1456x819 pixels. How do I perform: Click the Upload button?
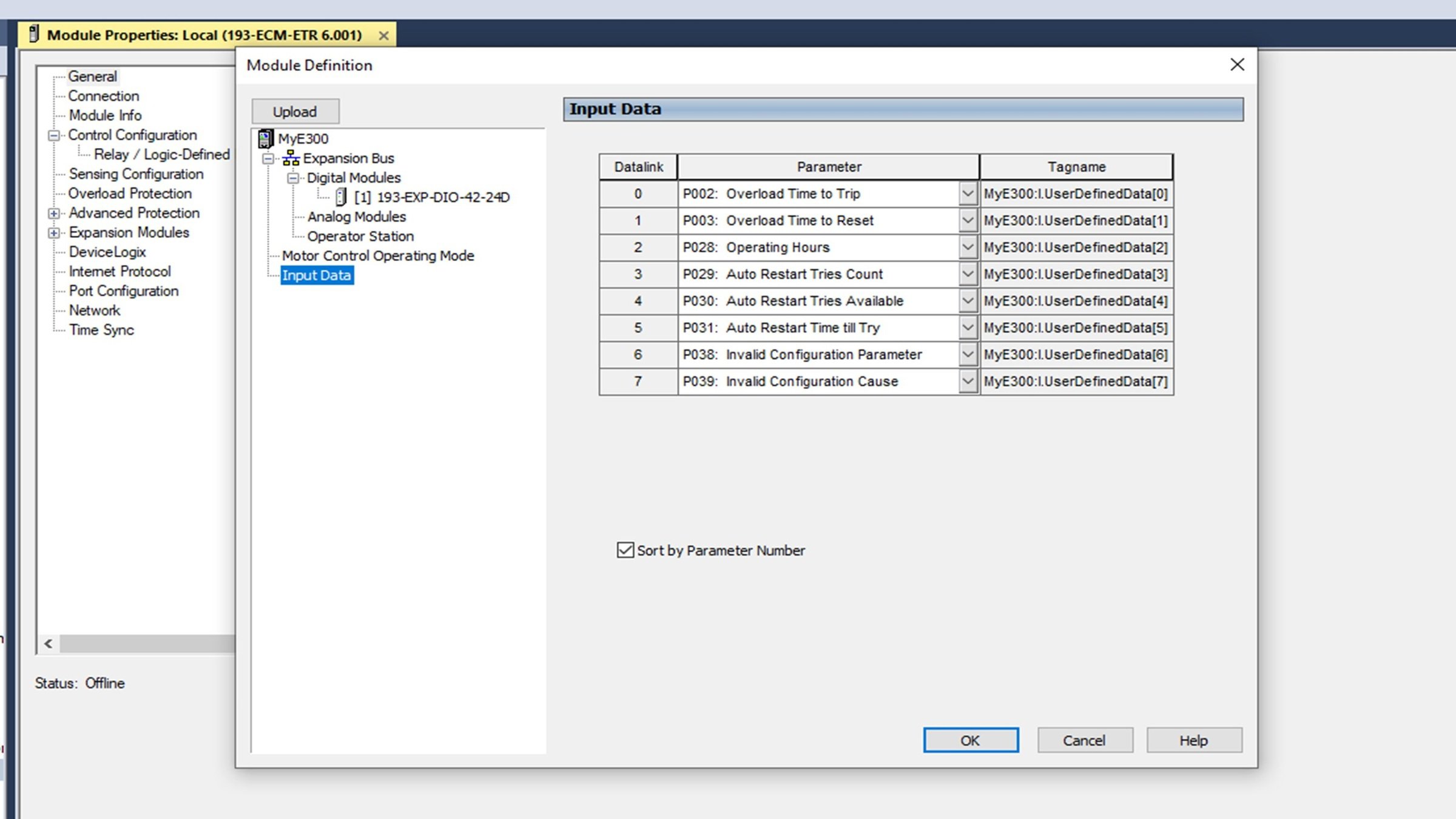[294, 111]
